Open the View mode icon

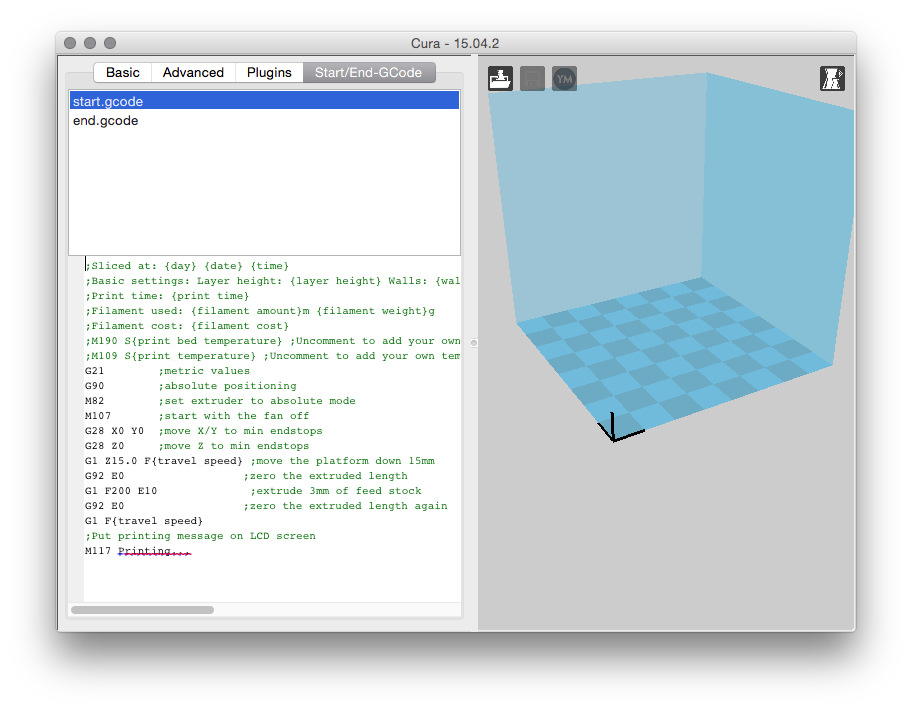coord(832,79)
